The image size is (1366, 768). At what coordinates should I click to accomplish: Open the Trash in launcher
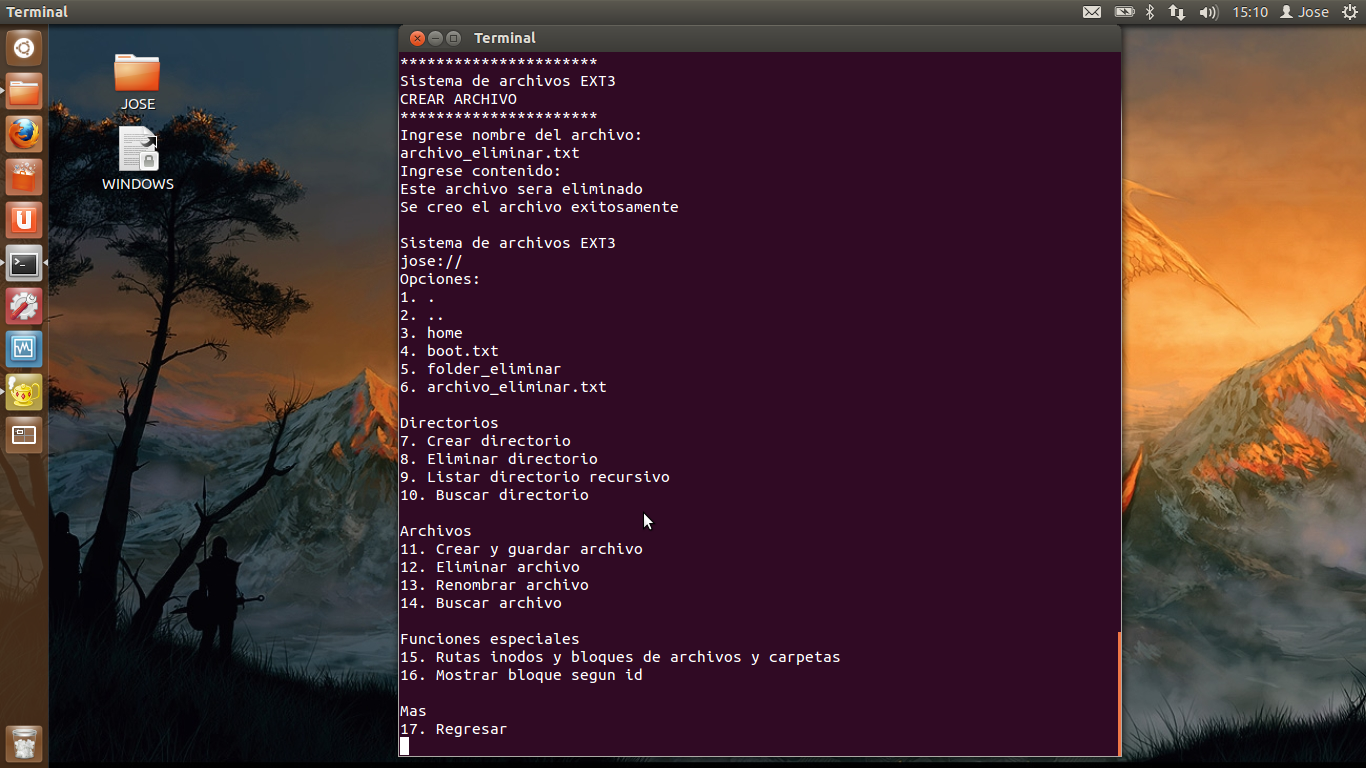coord(24,743)
